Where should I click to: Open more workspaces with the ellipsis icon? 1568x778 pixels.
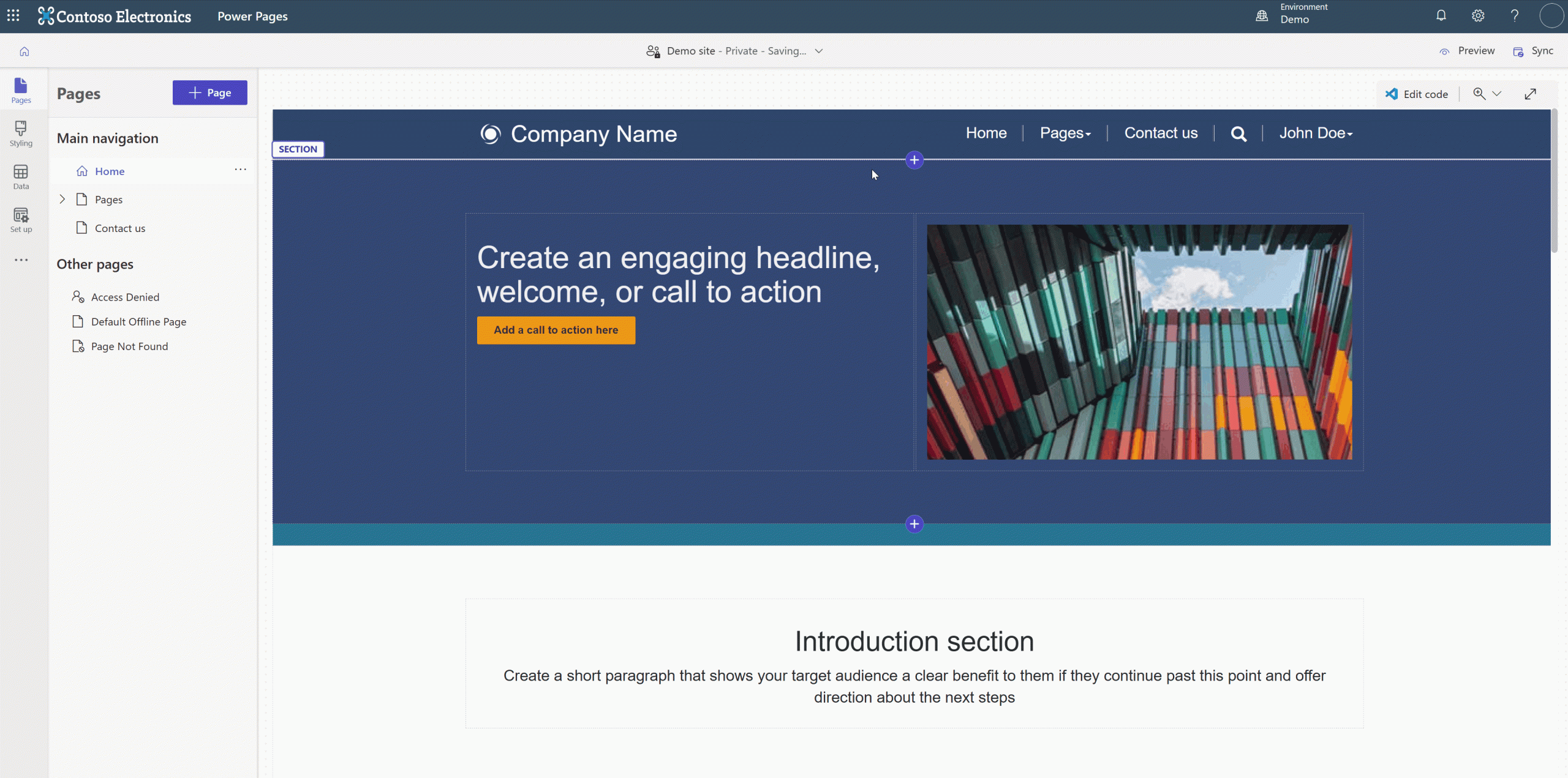pyautogui.click(x=20, y=260)
